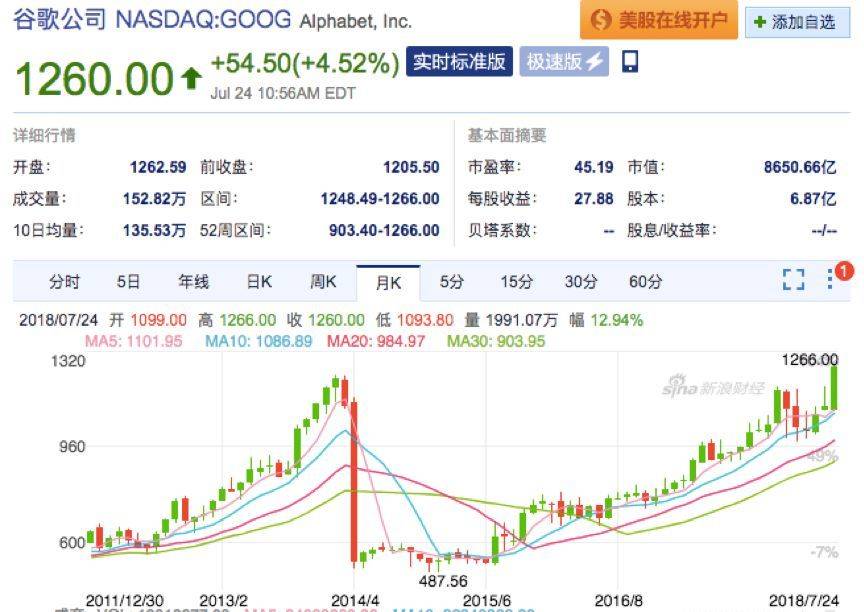Switch to the 60分 interval tab
Screen dimensions: 864x612
click(x=645, y=281)
